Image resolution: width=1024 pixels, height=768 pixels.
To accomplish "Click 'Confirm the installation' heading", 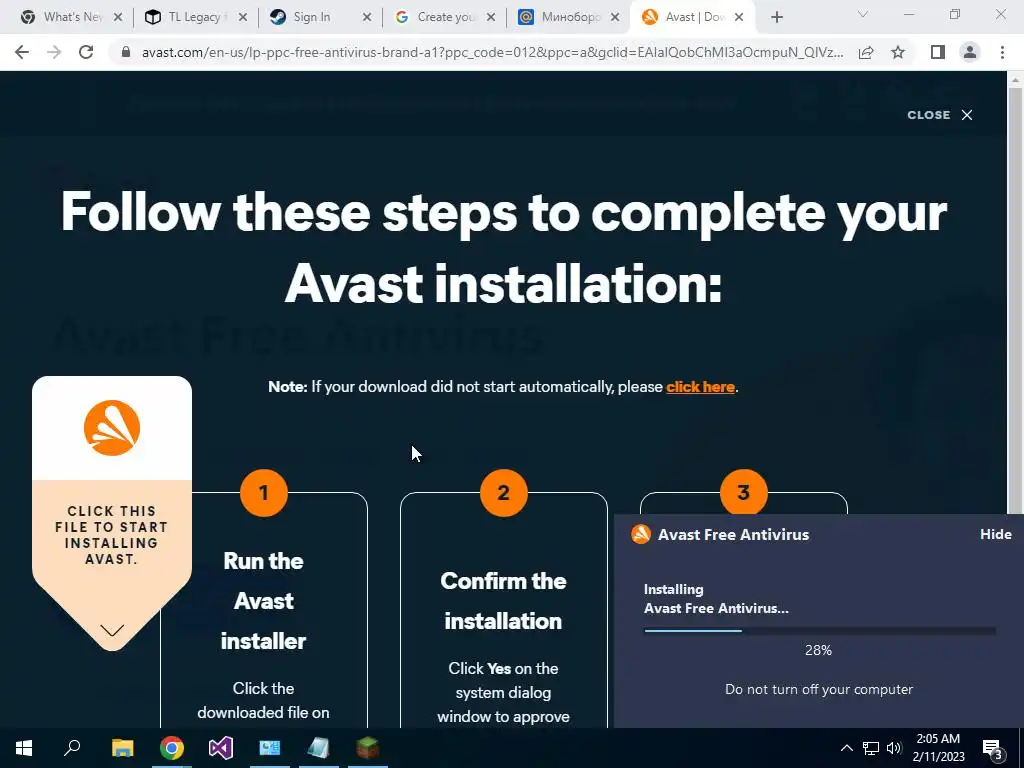I will tap(503, 601).
